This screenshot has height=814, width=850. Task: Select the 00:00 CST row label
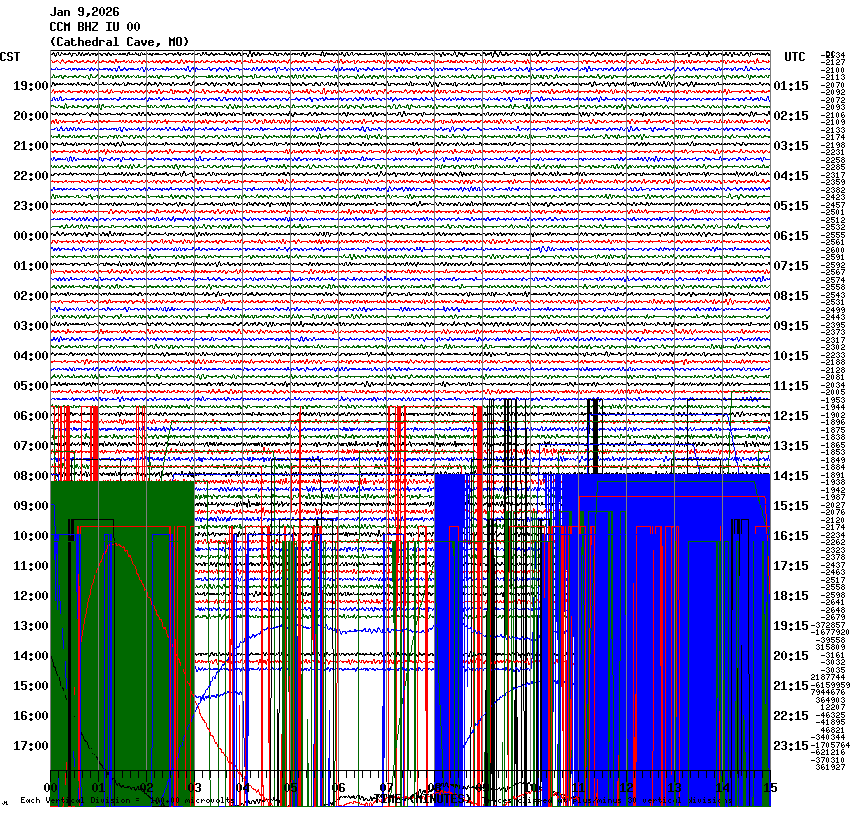30,236
